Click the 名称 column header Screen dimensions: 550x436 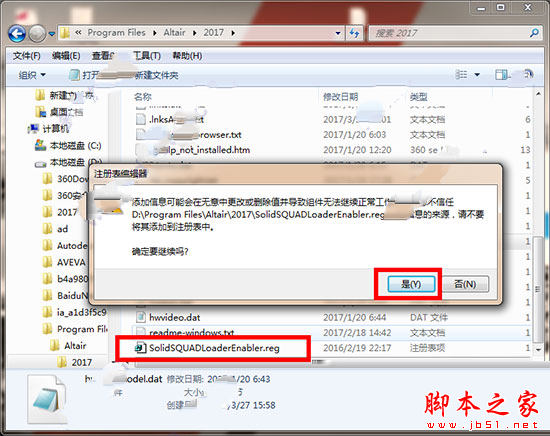(x=143, y=96)
